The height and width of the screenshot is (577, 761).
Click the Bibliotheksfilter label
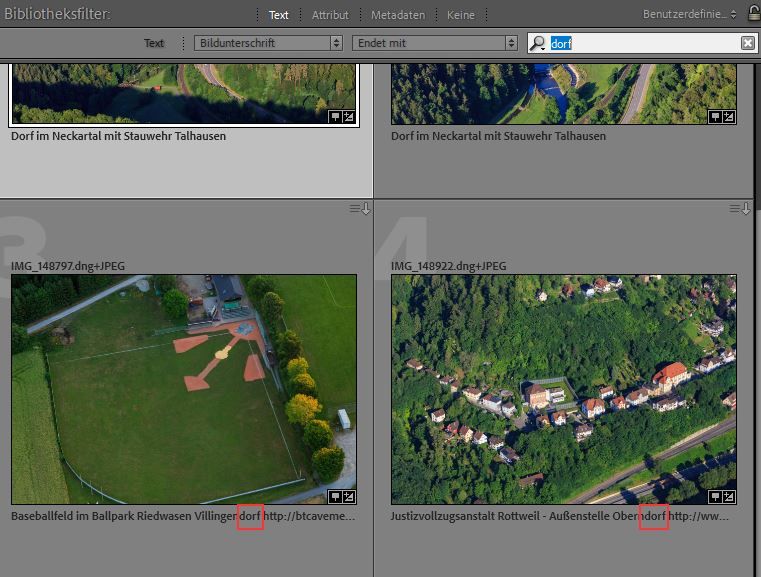click(57, 14)
